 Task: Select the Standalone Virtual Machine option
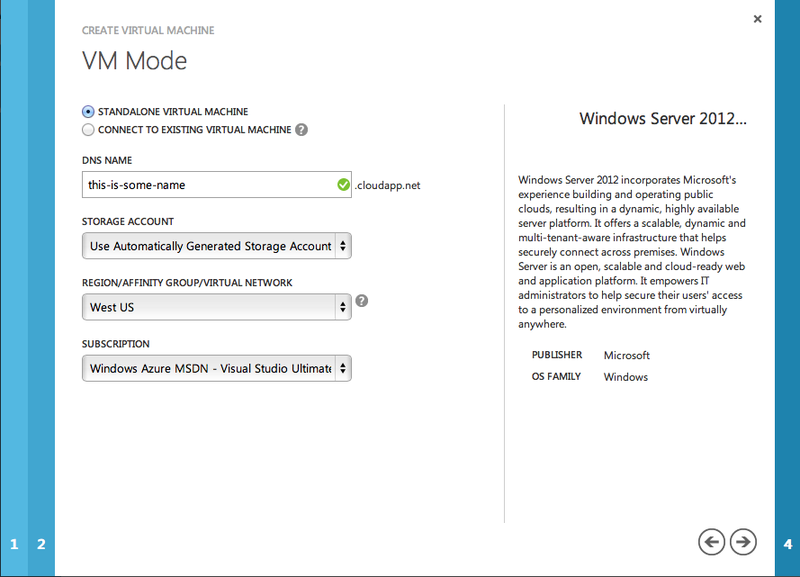(86, 111)
